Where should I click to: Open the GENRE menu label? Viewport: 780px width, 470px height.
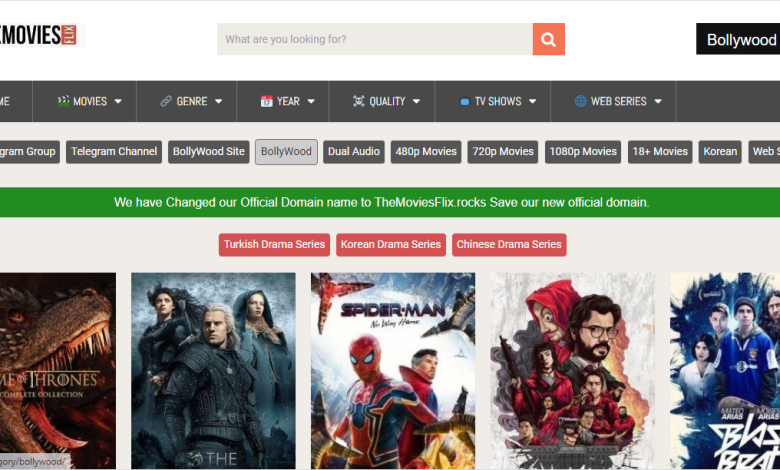point(192,101)
